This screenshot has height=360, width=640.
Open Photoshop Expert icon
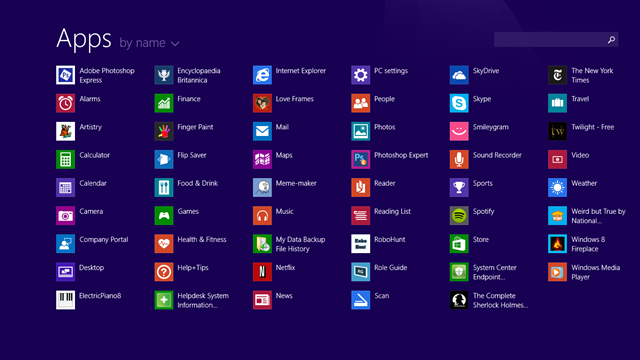tap(360, 160)
